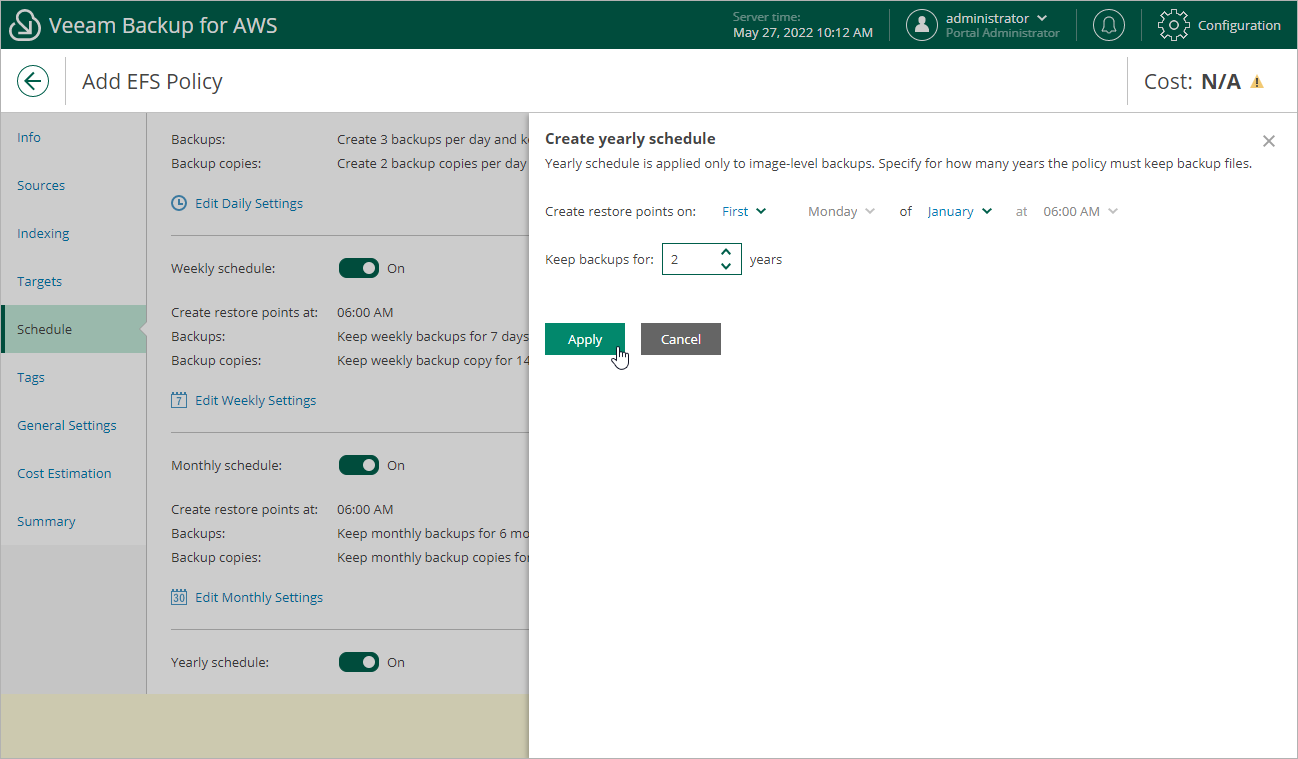Click inside the Keep backups years field
The image size is (1298, 759).
(x=690, y=258)
